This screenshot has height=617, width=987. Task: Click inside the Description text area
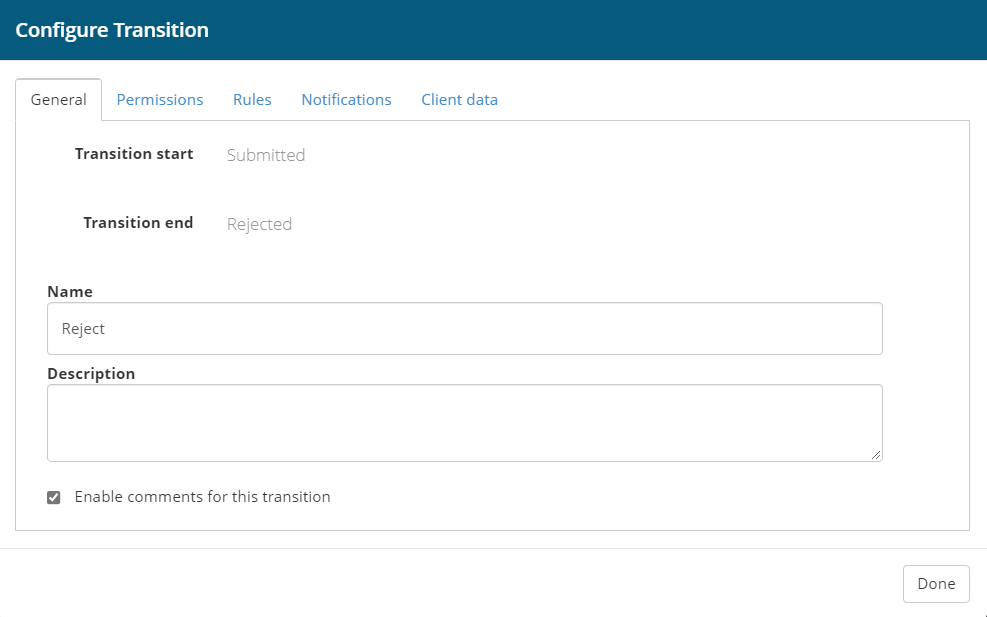pyautogui.click(x=464, y=422)
